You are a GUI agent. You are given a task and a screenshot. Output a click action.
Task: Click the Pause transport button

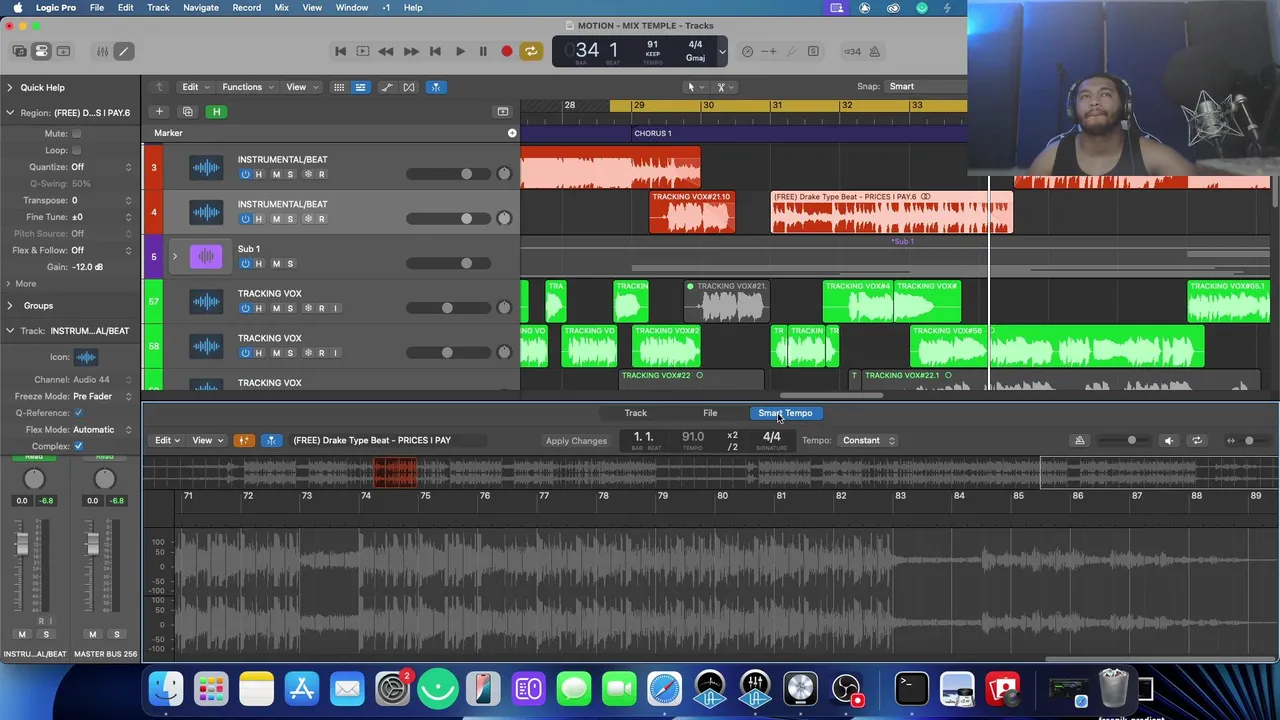[483, 51]
